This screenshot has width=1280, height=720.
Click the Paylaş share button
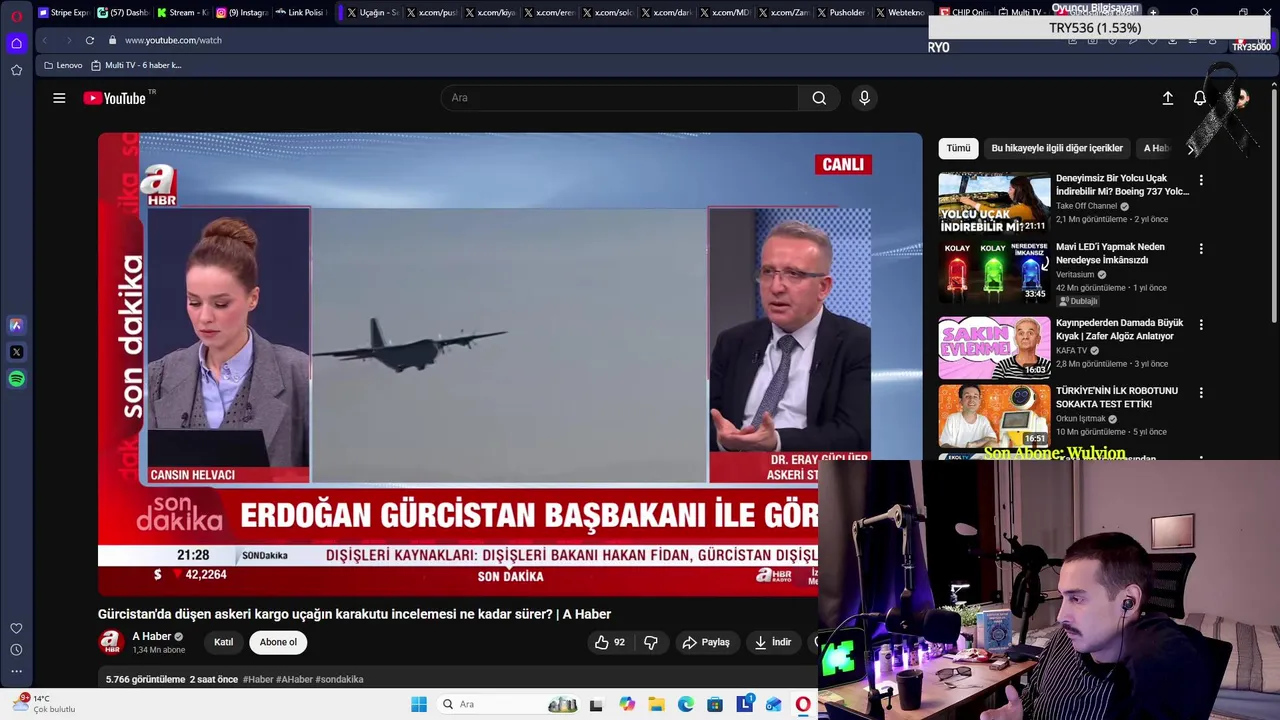706,642
